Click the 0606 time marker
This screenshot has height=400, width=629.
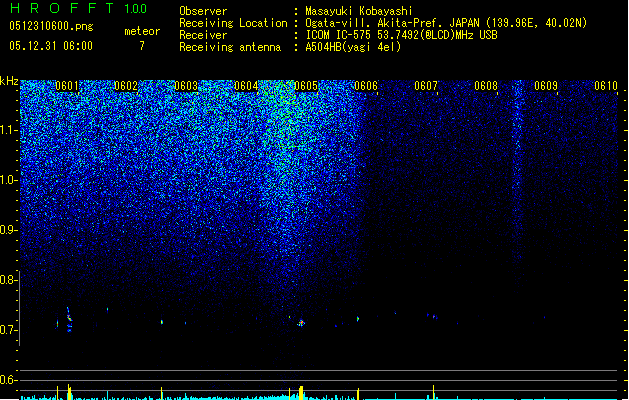click(366, 86)
